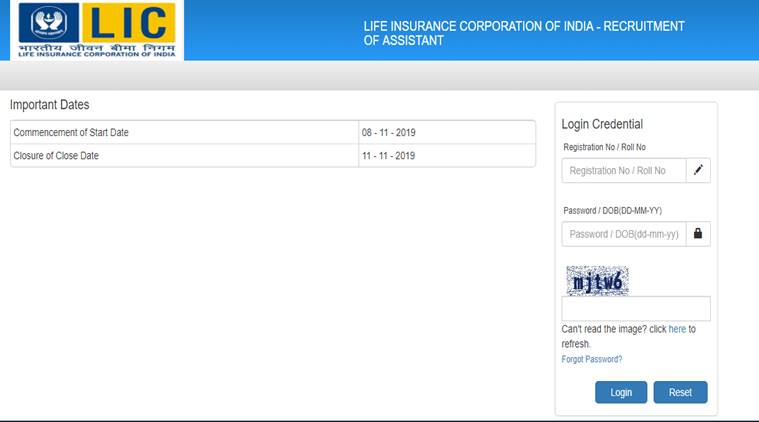
Task: Click the captcha text entry box
Action: pos(636,308)
